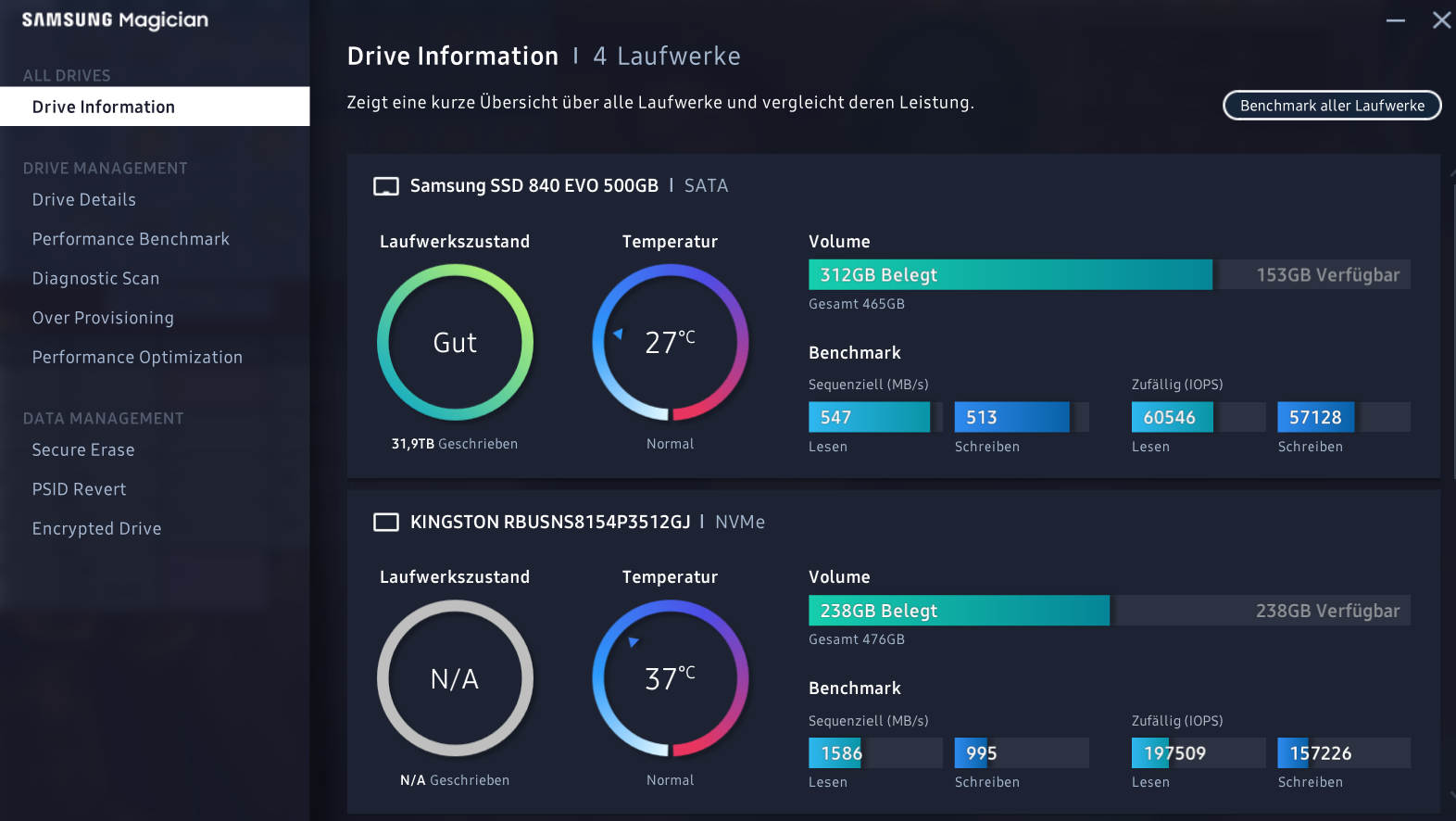
Task: Click Kingston sequential read bar 1586
Action: tap(875, 753)
